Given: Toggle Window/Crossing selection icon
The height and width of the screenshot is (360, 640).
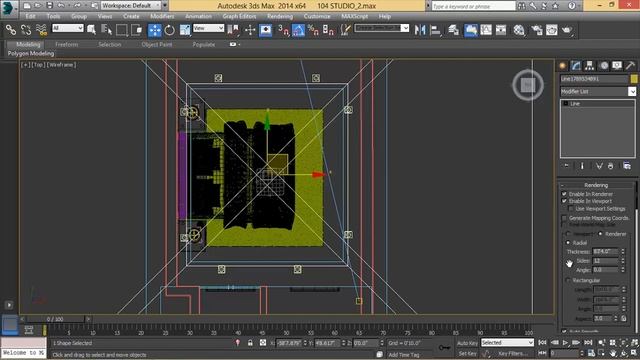Looking at the screenshot, I should (x=137, y=30).
